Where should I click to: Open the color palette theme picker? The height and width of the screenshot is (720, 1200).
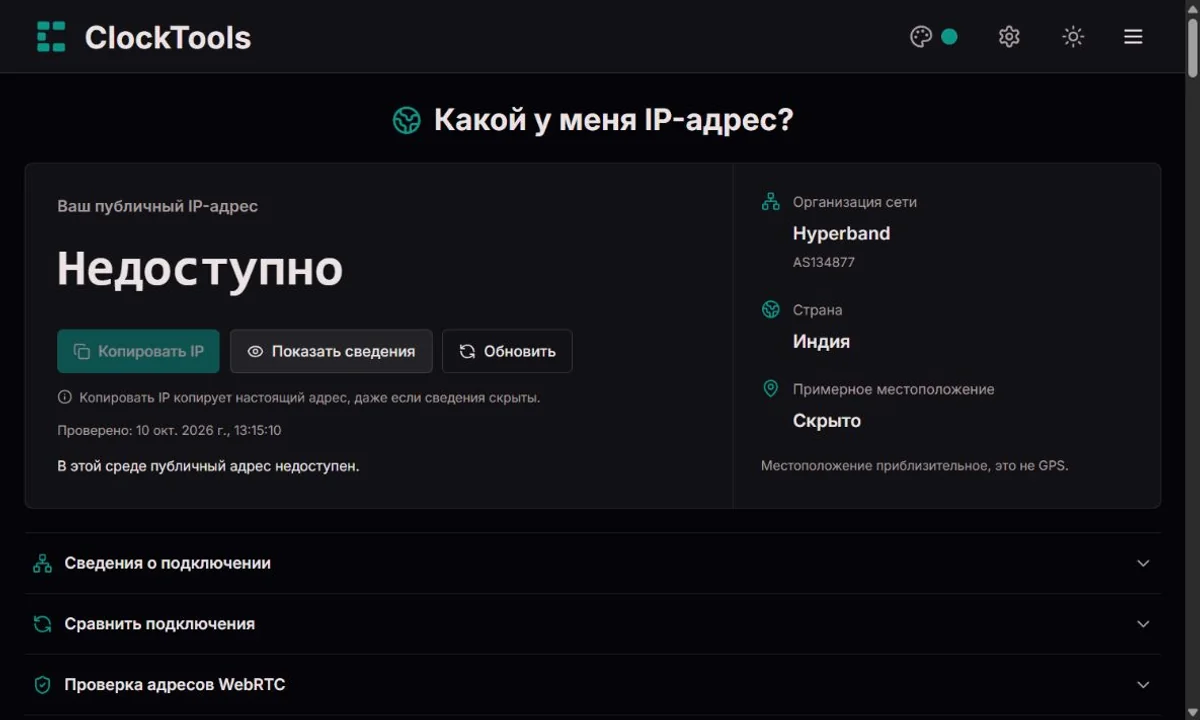tap(921, 37)
